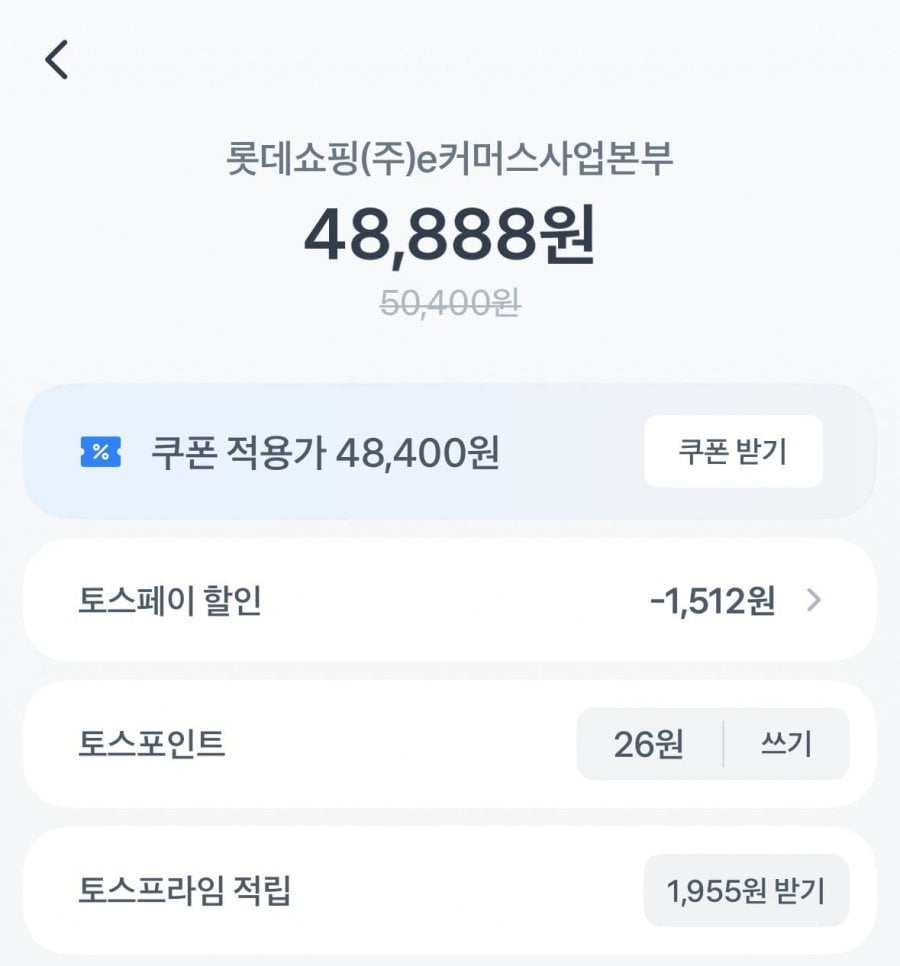Tap the back arrow icon
900x966 pixels.
(x=57, y=60)
